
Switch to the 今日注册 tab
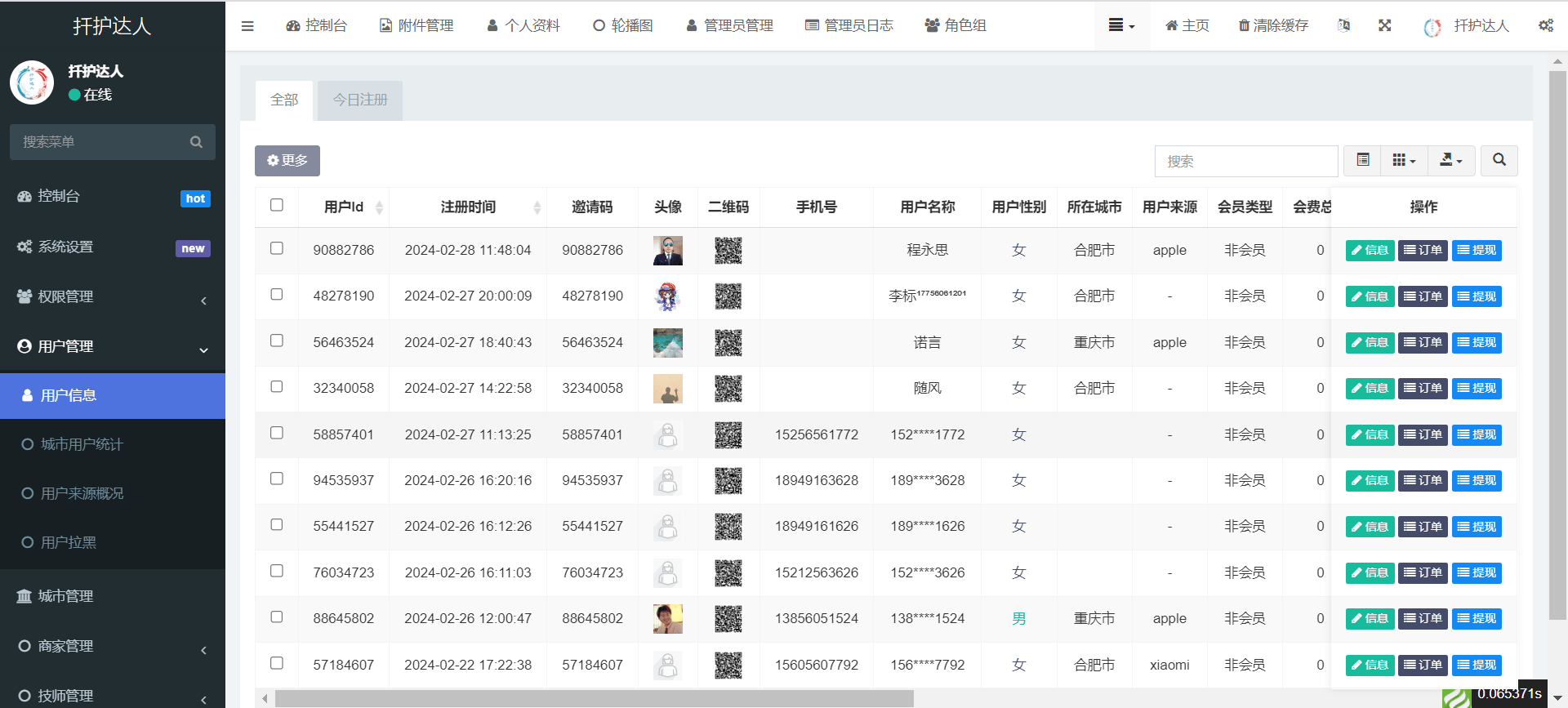click(360, 100)
